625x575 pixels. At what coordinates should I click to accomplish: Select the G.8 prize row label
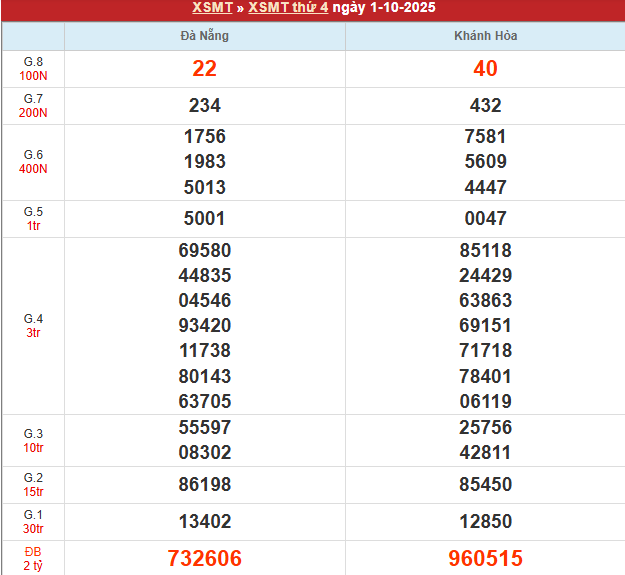(33, 69)
